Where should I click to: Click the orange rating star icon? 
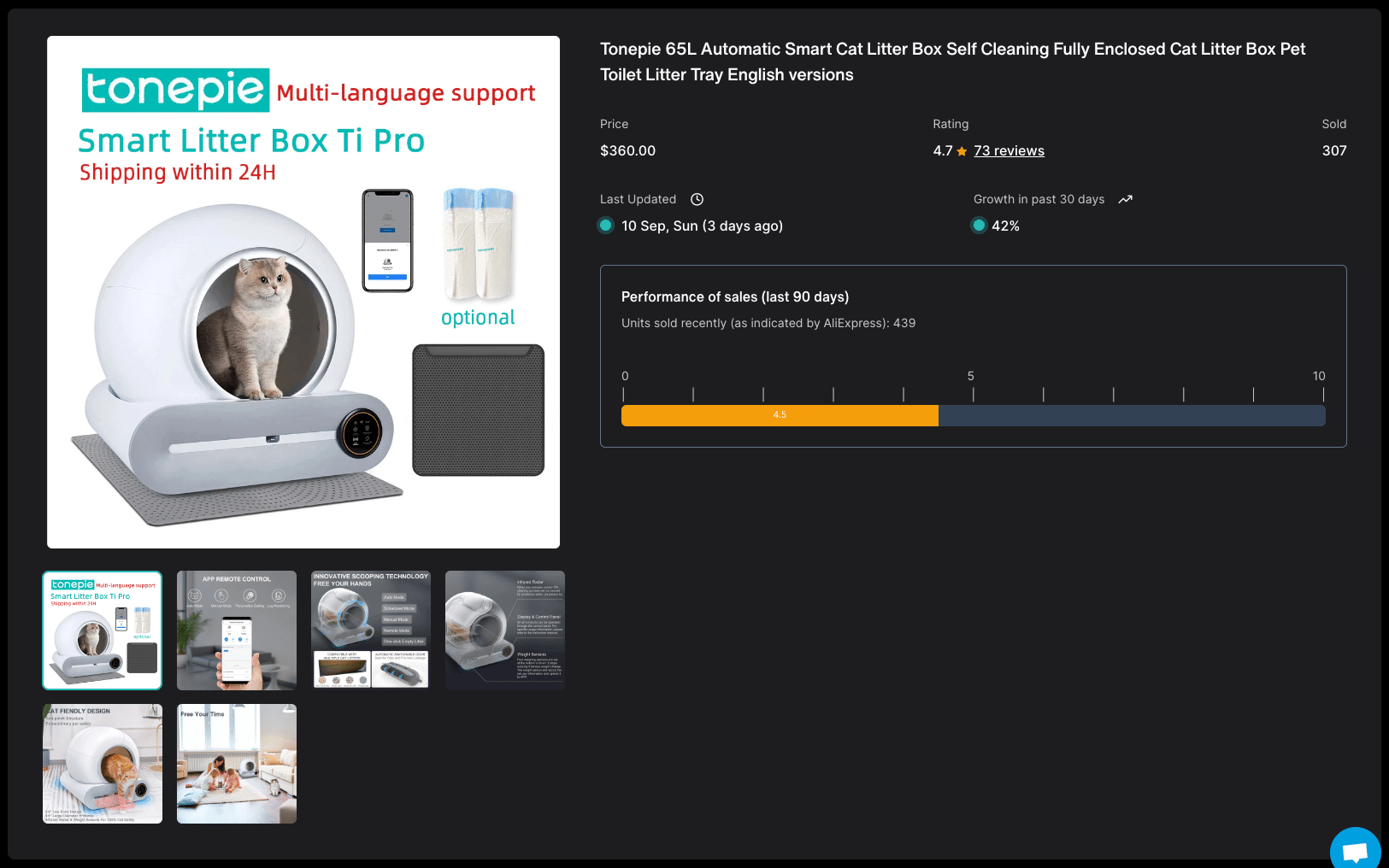962,151
